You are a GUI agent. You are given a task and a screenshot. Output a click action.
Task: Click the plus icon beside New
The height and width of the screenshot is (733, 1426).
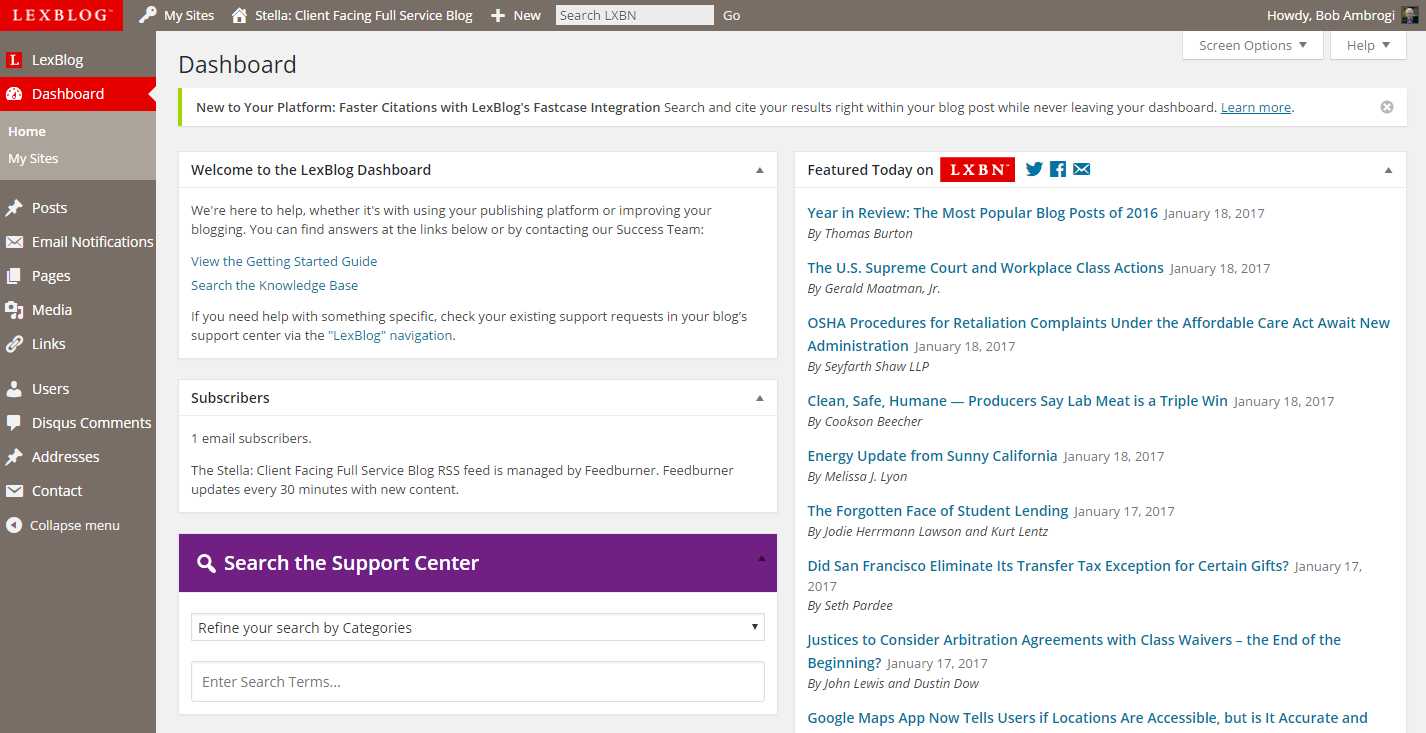click(x=498, y=16)
